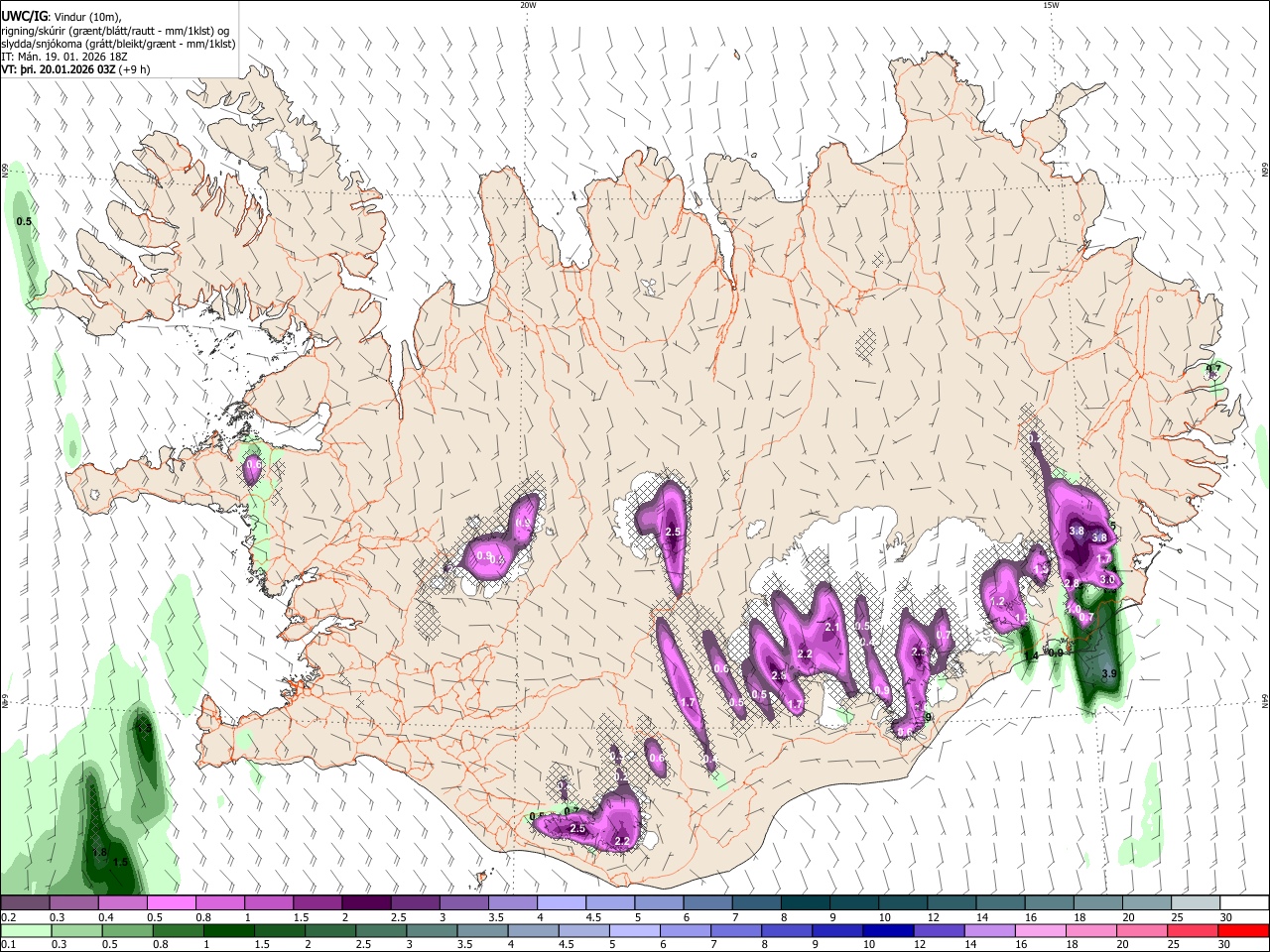Image resolution: width=1270 pixels, height=952 pixels.
Task: Pick the pink lower swatch between 16 and 18
Action: (x=1043, y=930)
